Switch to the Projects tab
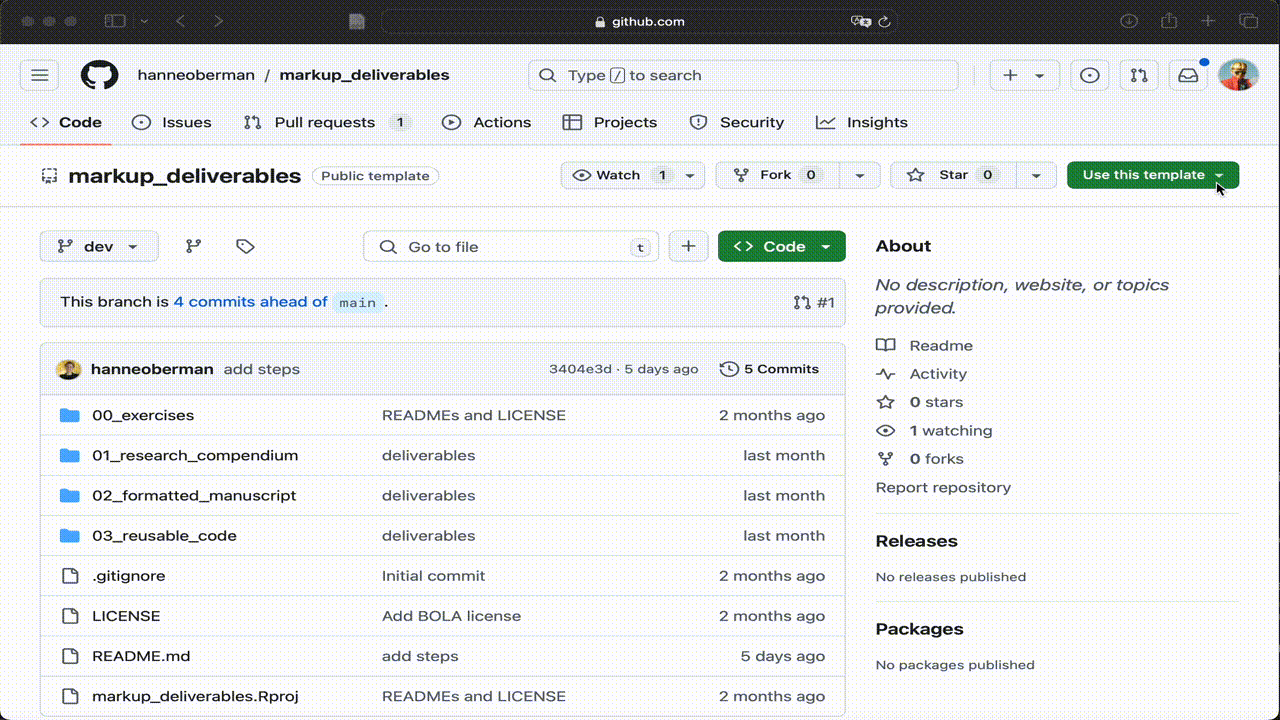Screen dimensions: 1280x720 point(610,122)
